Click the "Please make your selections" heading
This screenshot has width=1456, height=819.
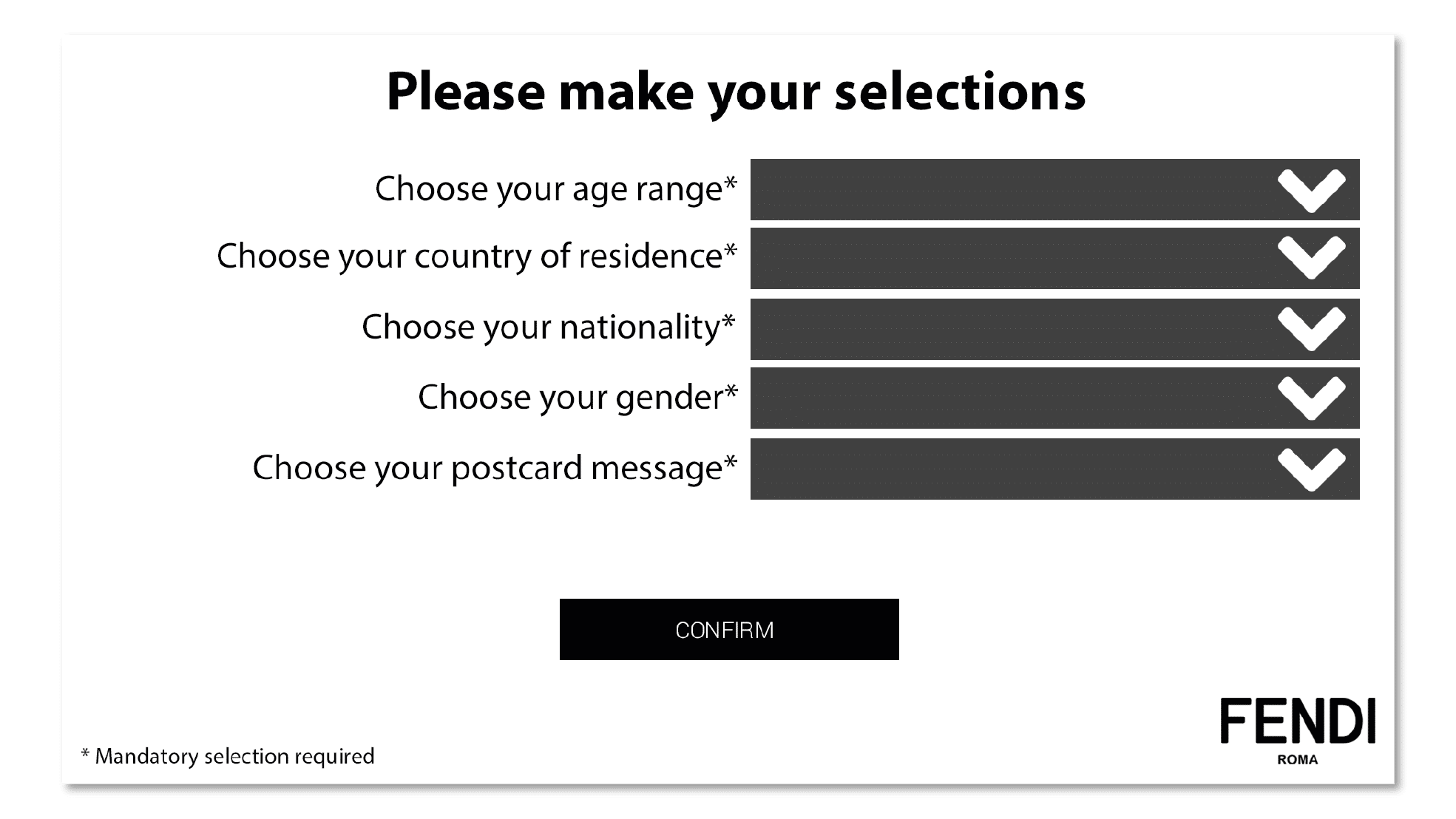(x=736, y=92)
